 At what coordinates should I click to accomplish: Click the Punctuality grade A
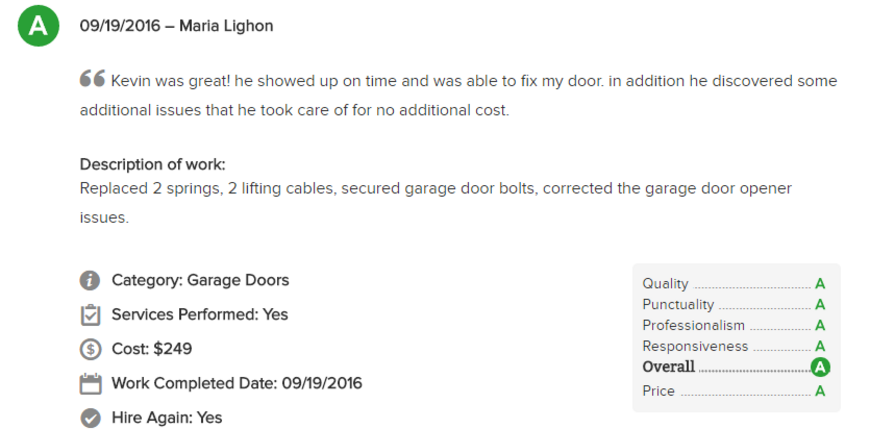820,305
